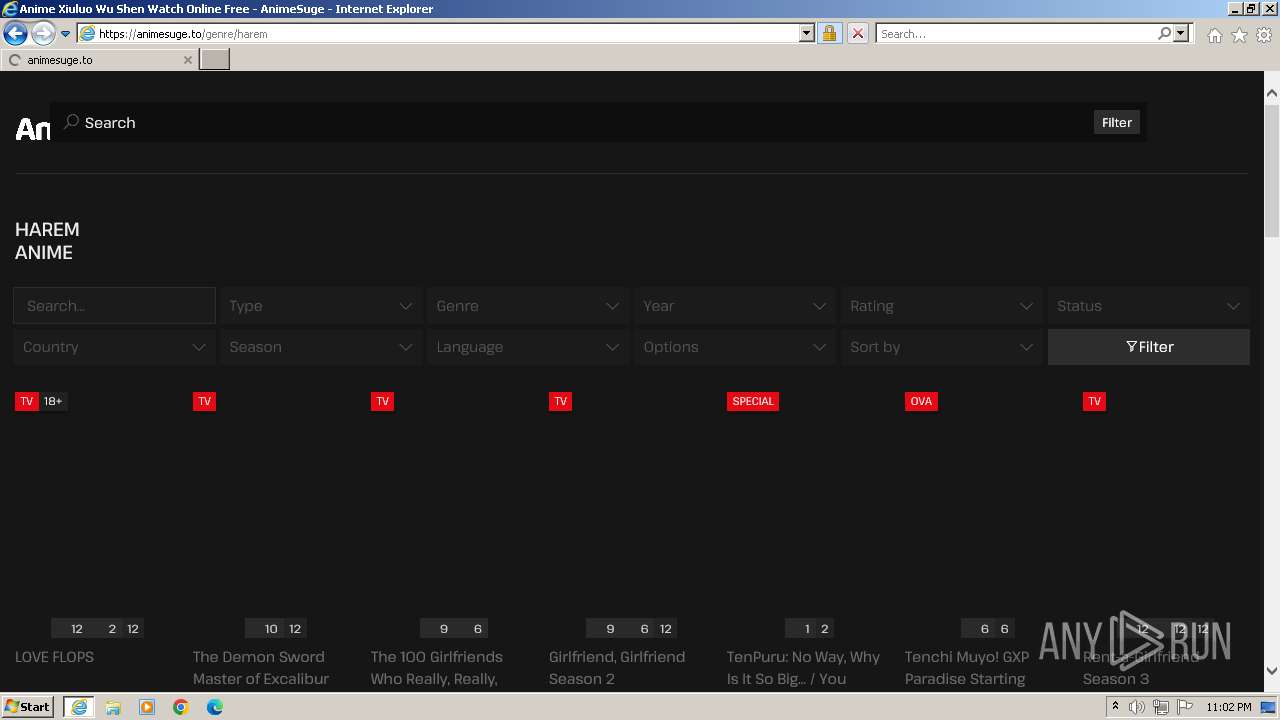This screenshot has height=720, width=1280.
Task: Click scrollbar up arrow
Action: [x=1272, y=94]
